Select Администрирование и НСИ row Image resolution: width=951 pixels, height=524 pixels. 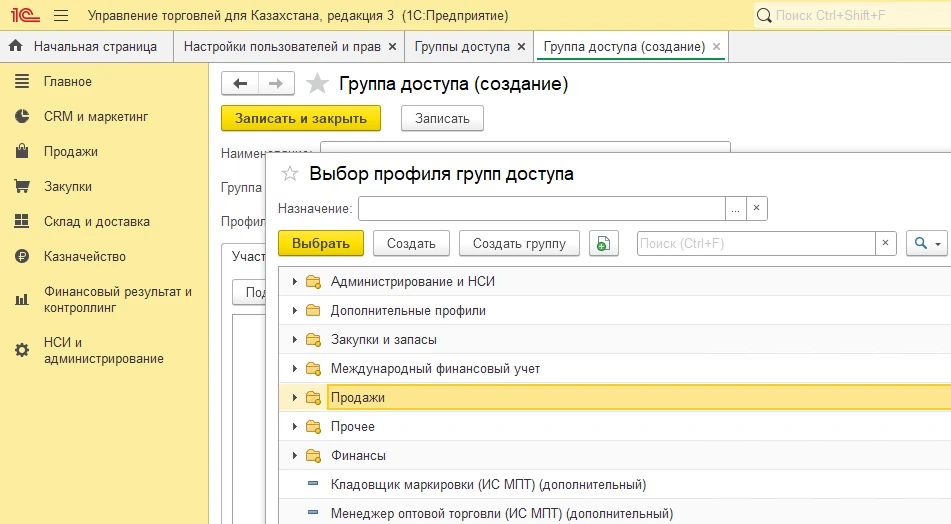(x=615, y=281)
